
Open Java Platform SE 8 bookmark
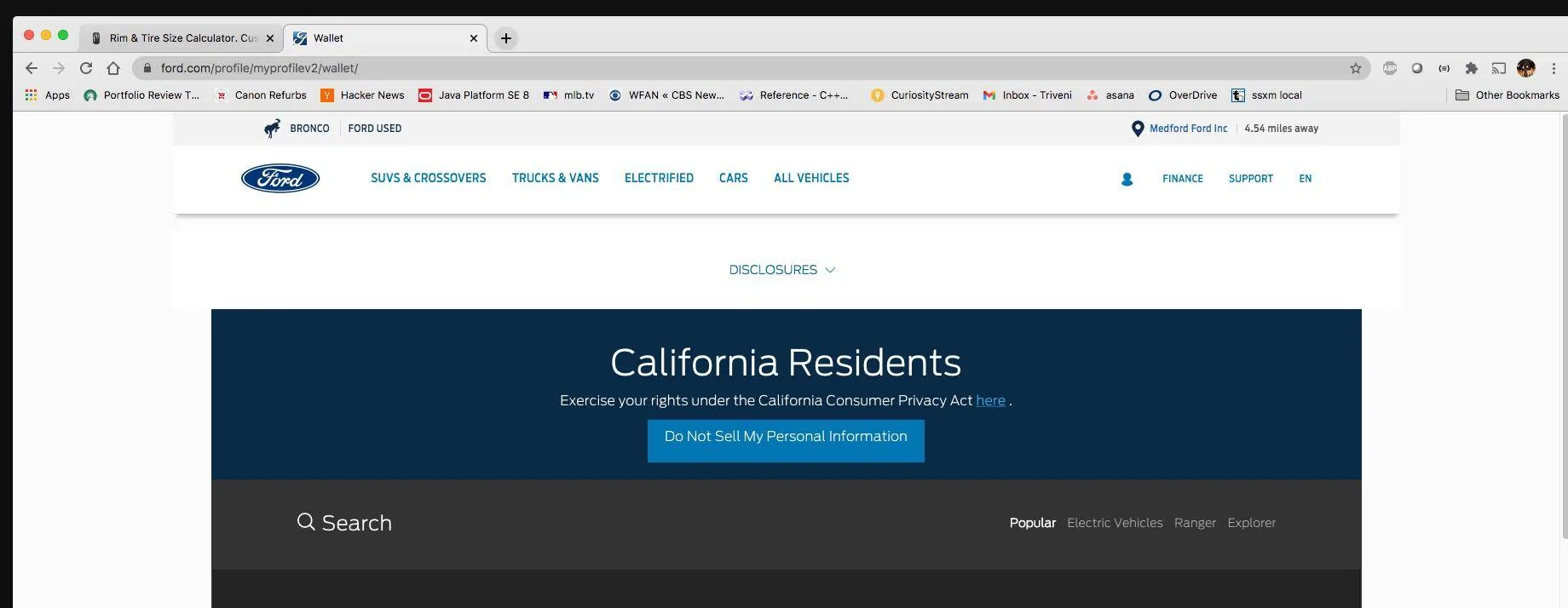474,95
